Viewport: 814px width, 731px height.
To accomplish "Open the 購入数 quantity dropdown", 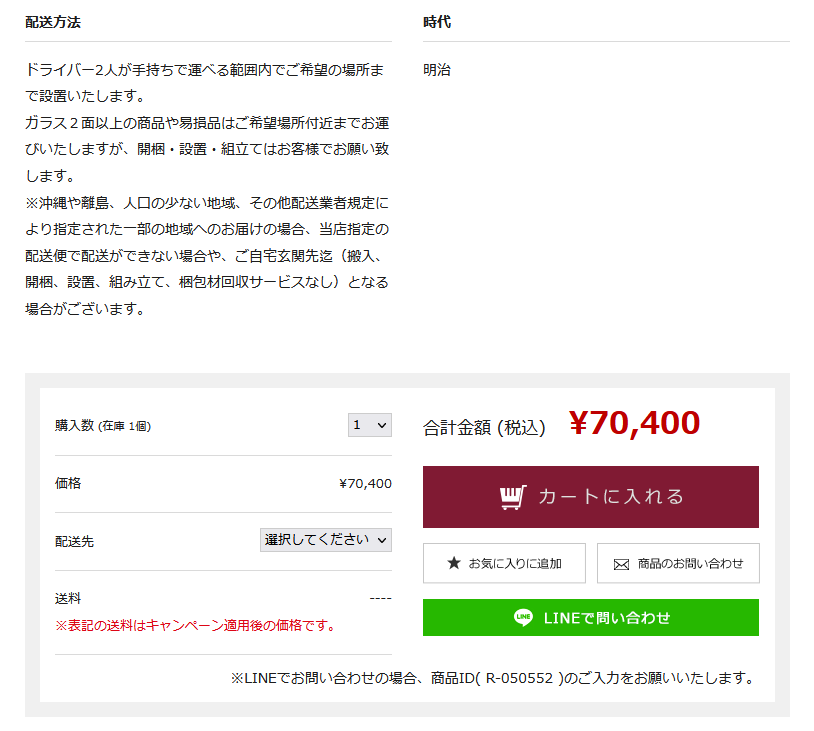I will 369,425.
